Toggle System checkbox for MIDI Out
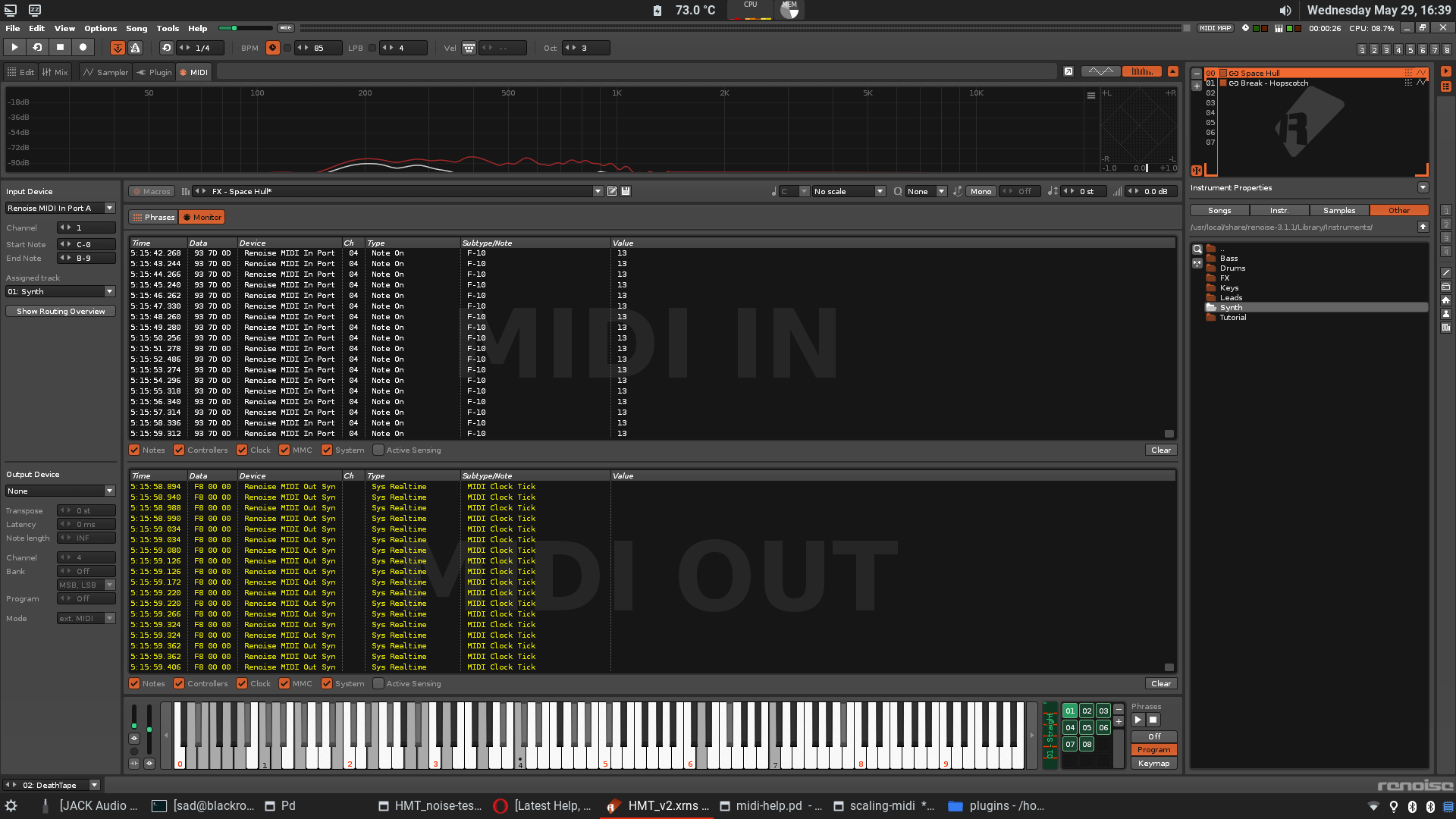Viewport: 1456px width, 819px height. [327, 683]
